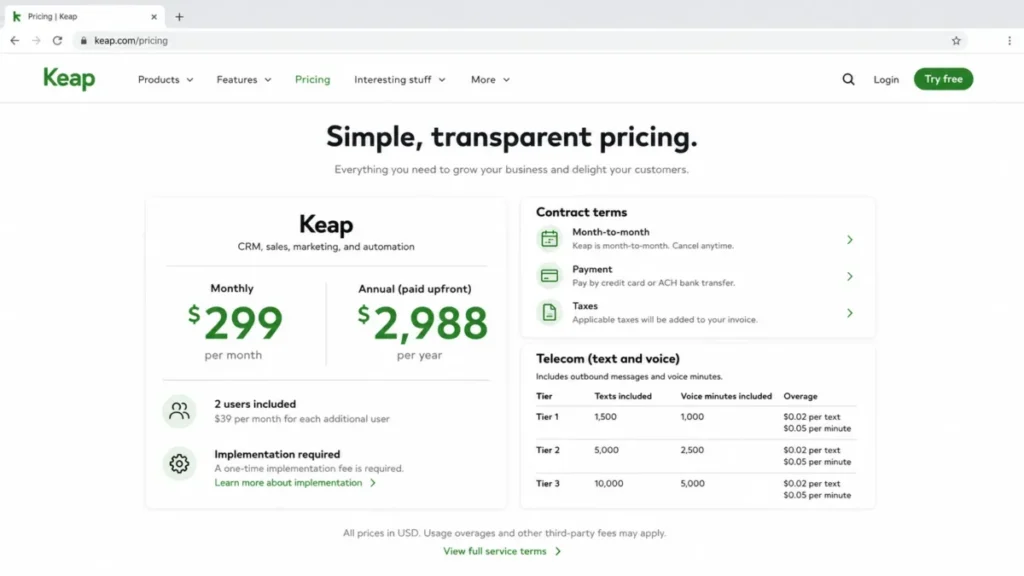Screen dimensions: 1024x576
Task: Click the implementation gear icon
Action: click(179, 463)
